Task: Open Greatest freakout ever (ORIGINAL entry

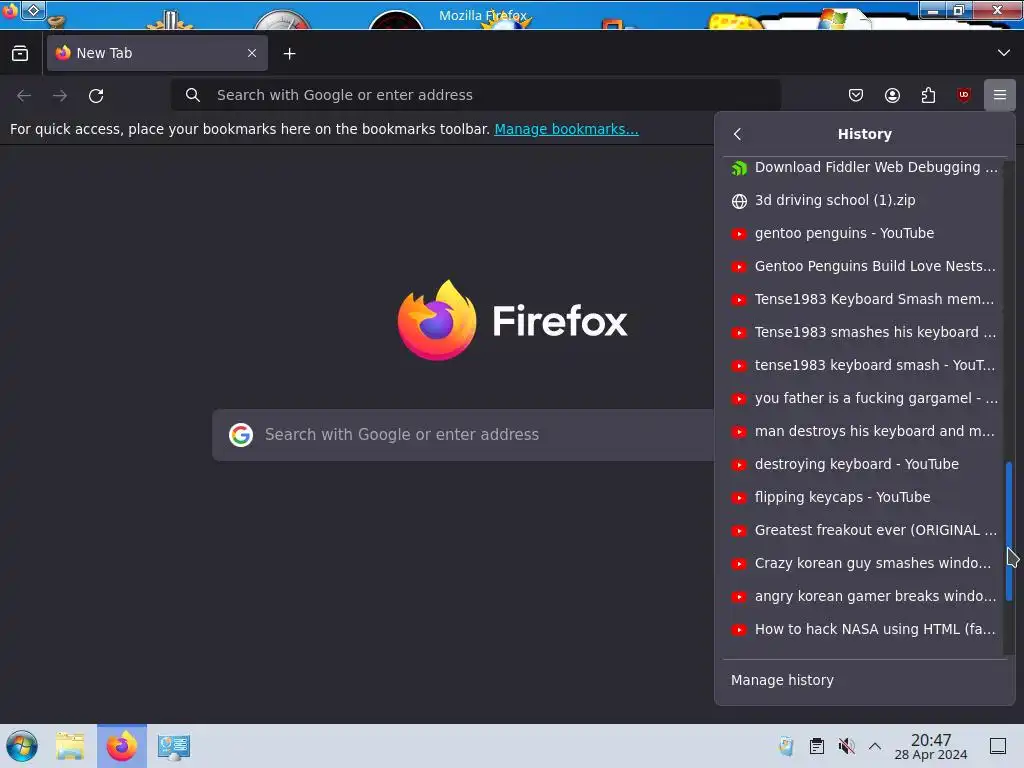Action: point(863,530)
